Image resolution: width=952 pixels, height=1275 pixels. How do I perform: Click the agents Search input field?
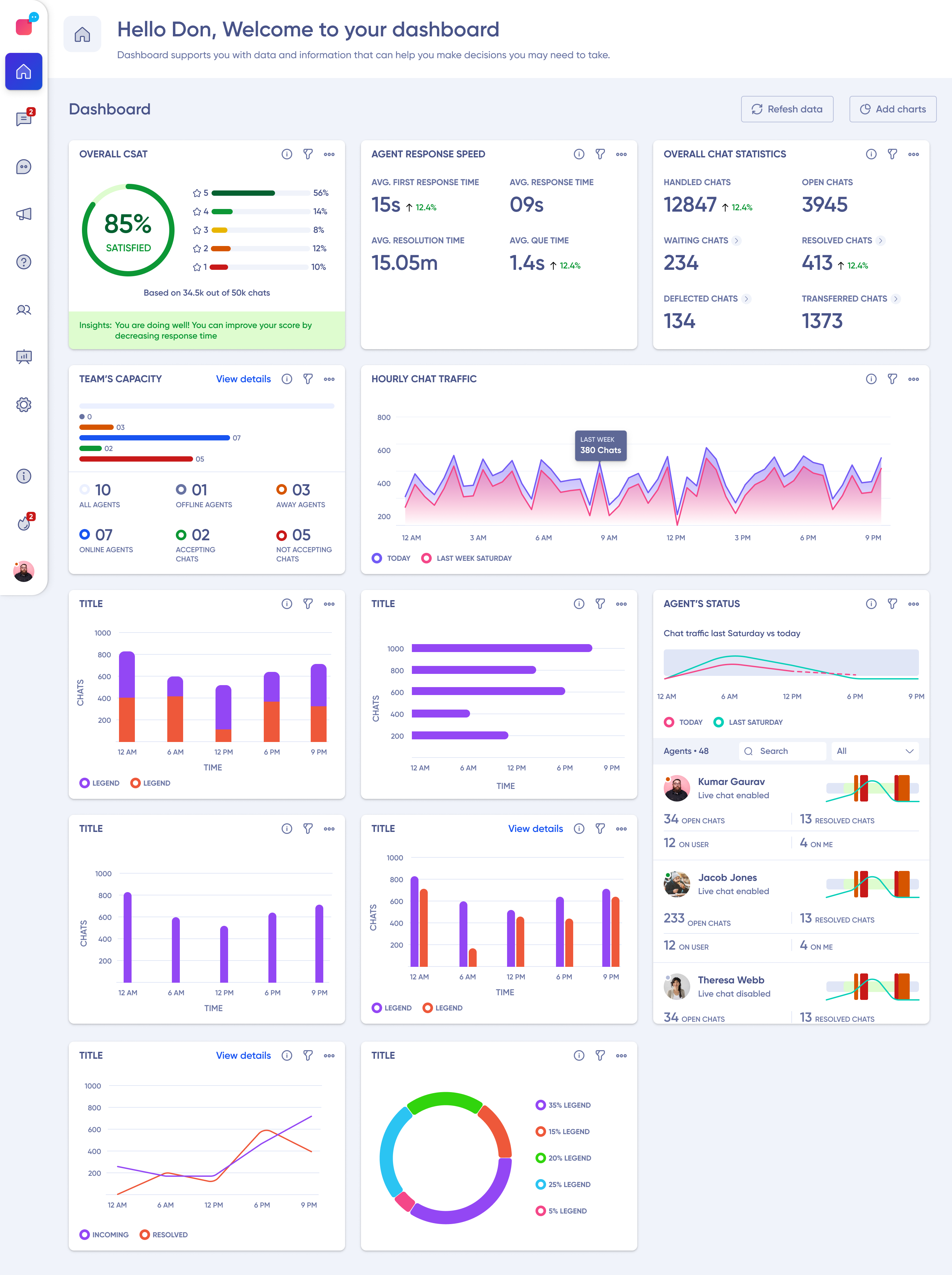[782, 751]
